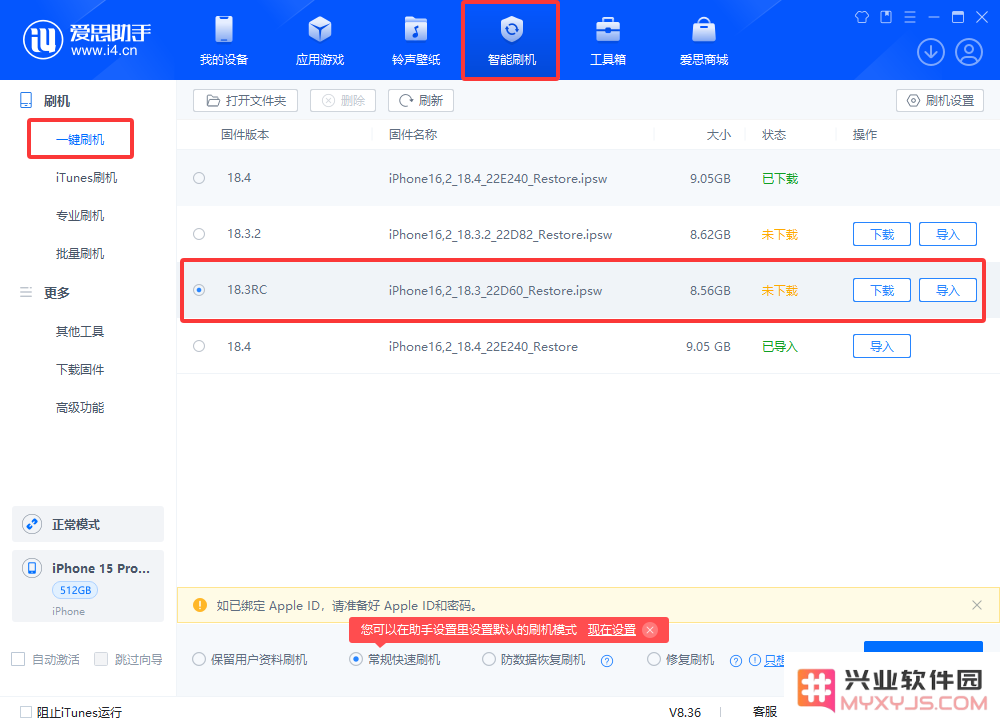The width and height of the screenshot is (1000, 727).
Task: Open 我的设备 device section
Action: click(224, 40)
